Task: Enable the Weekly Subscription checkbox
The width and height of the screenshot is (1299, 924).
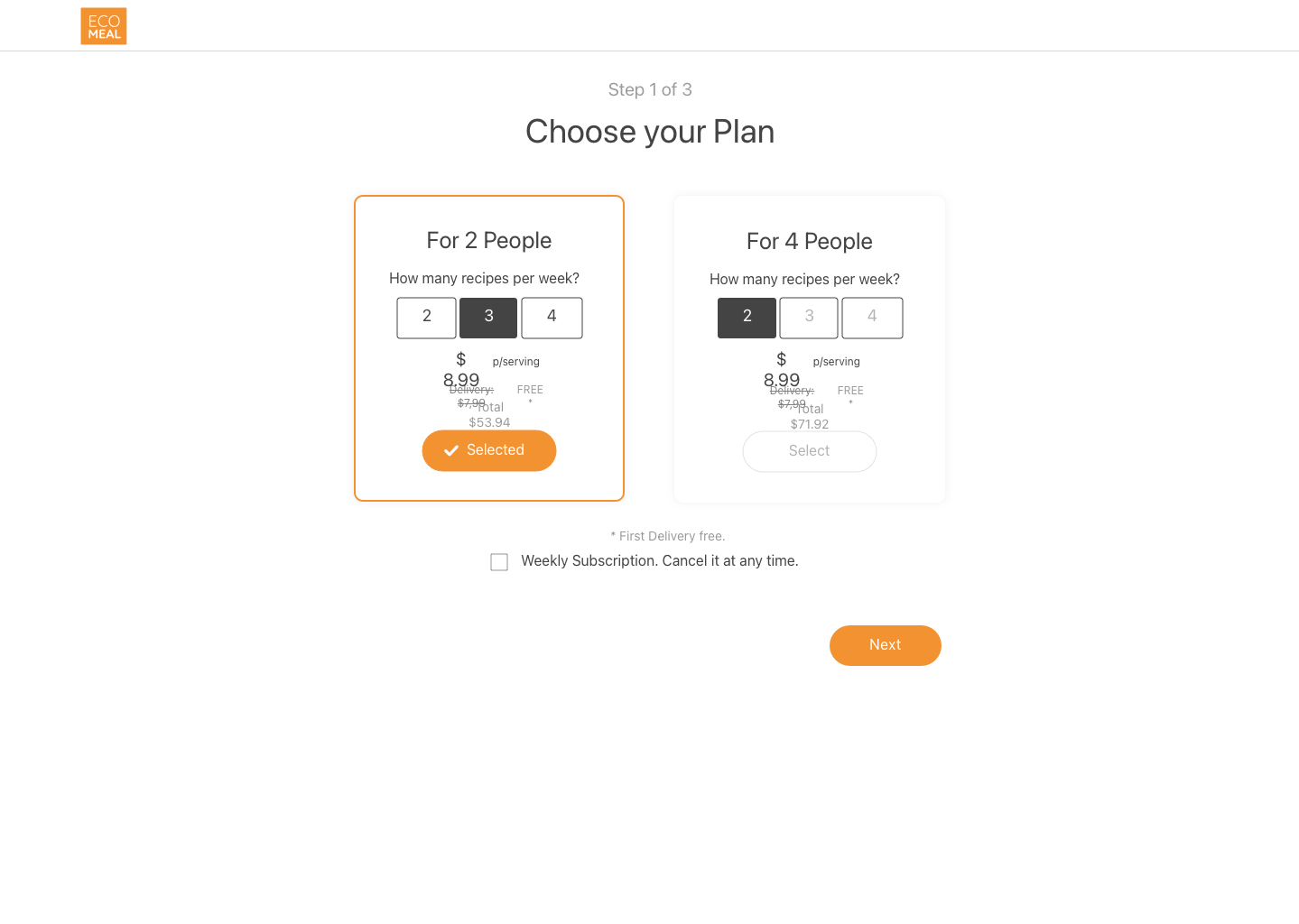Action: 499,562
